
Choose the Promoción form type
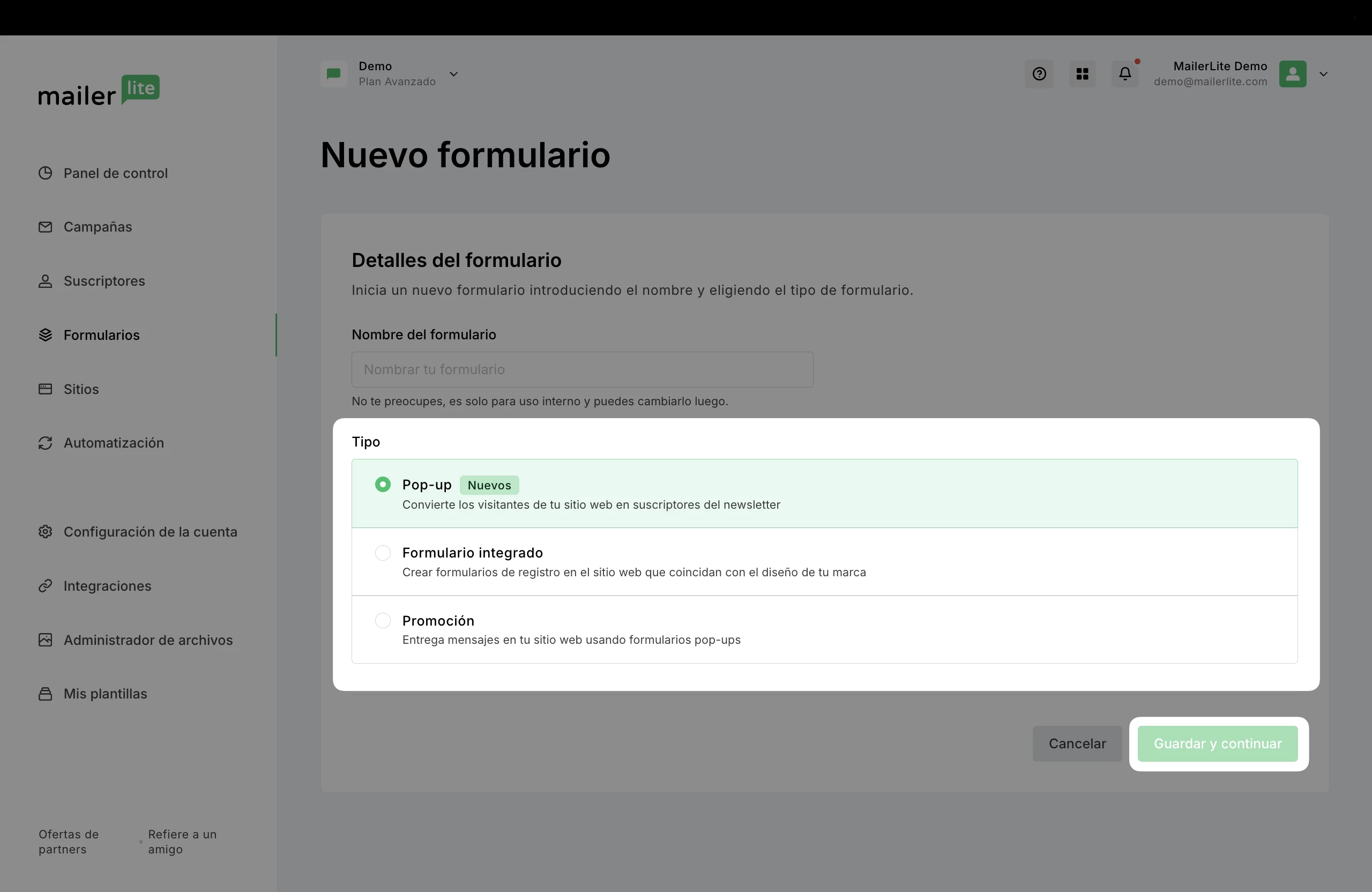[383, 620]
